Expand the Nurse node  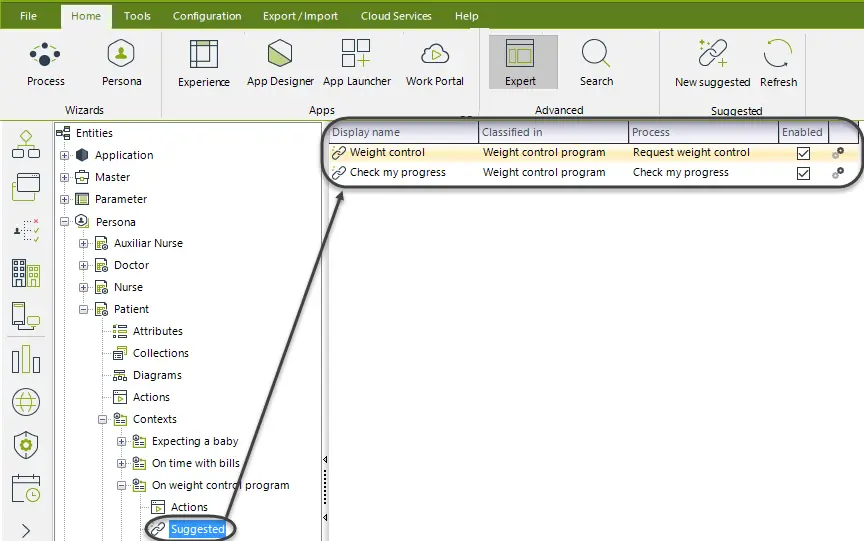pyautogui.click(x=83, y=288)
